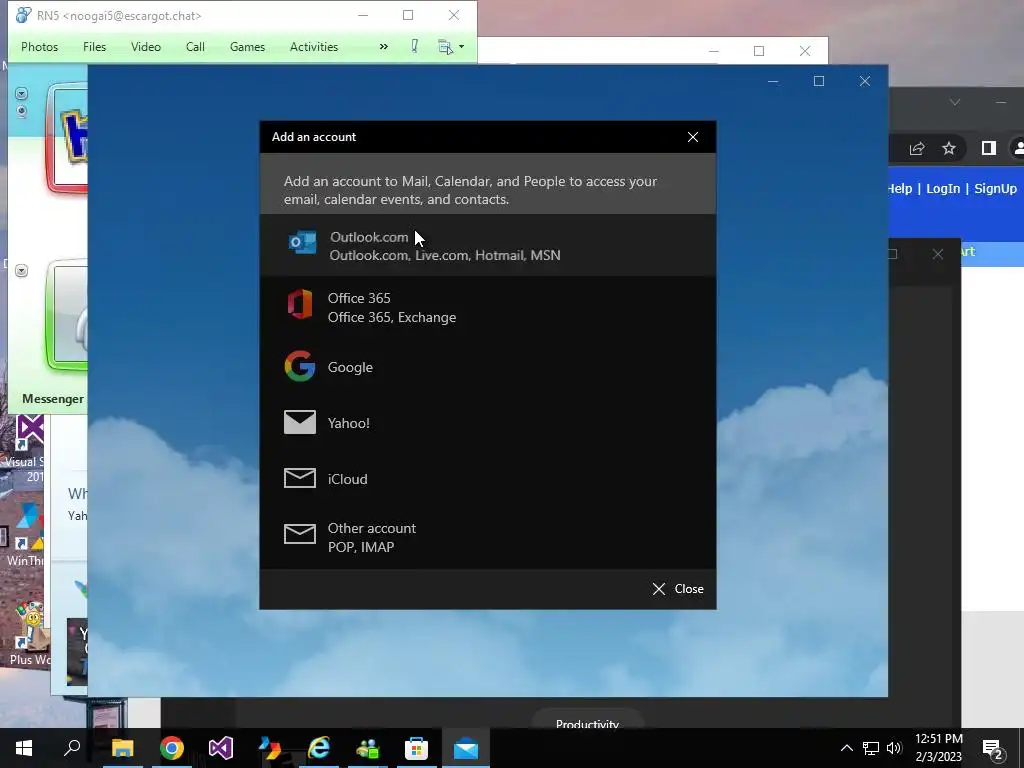Open Files menu in messenger window
This screenshot has width=1024, height=768.
(94, 47)
